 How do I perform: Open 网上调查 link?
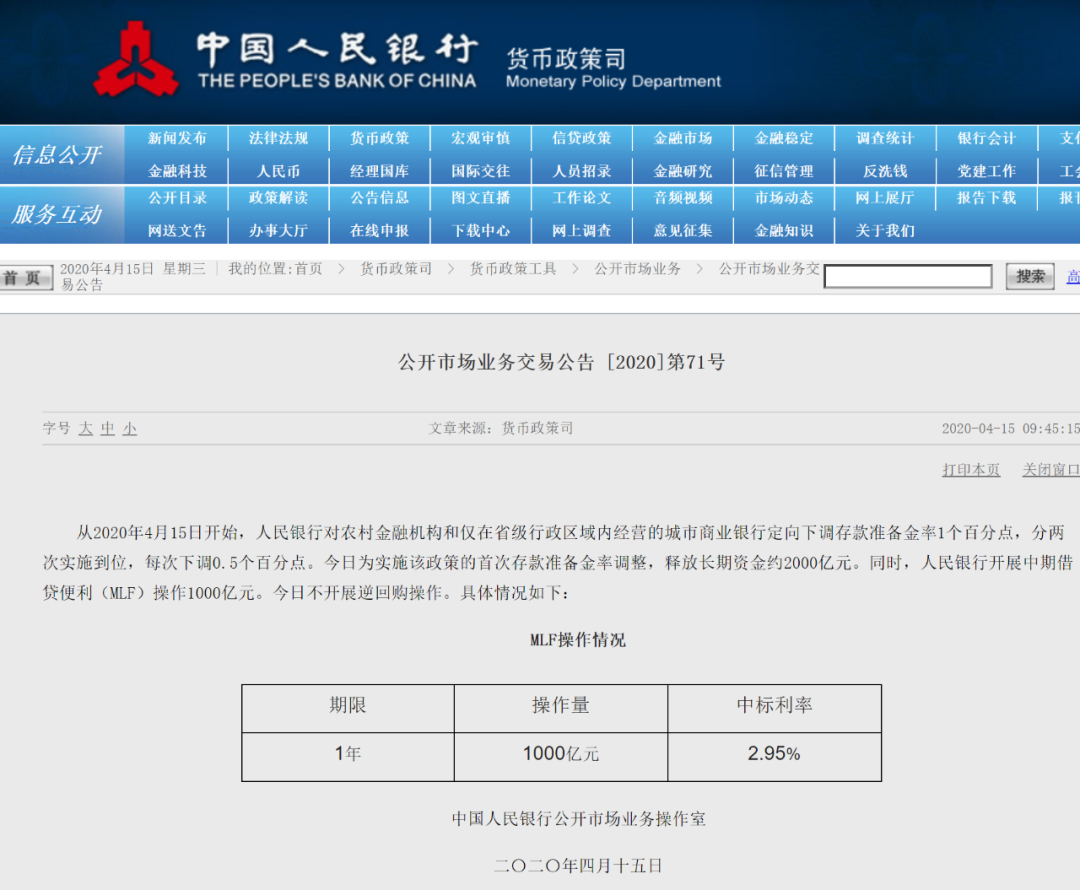582,231
